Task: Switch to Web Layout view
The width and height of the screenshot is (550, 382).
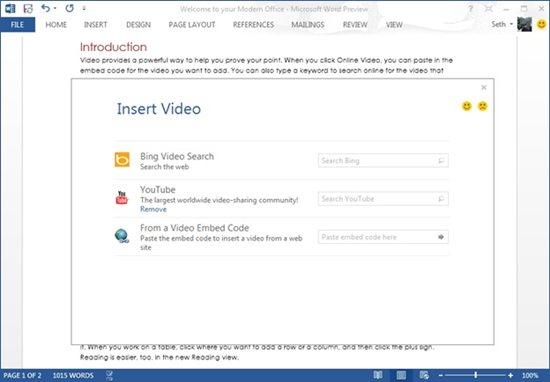Action: click(x=424, y=375)
